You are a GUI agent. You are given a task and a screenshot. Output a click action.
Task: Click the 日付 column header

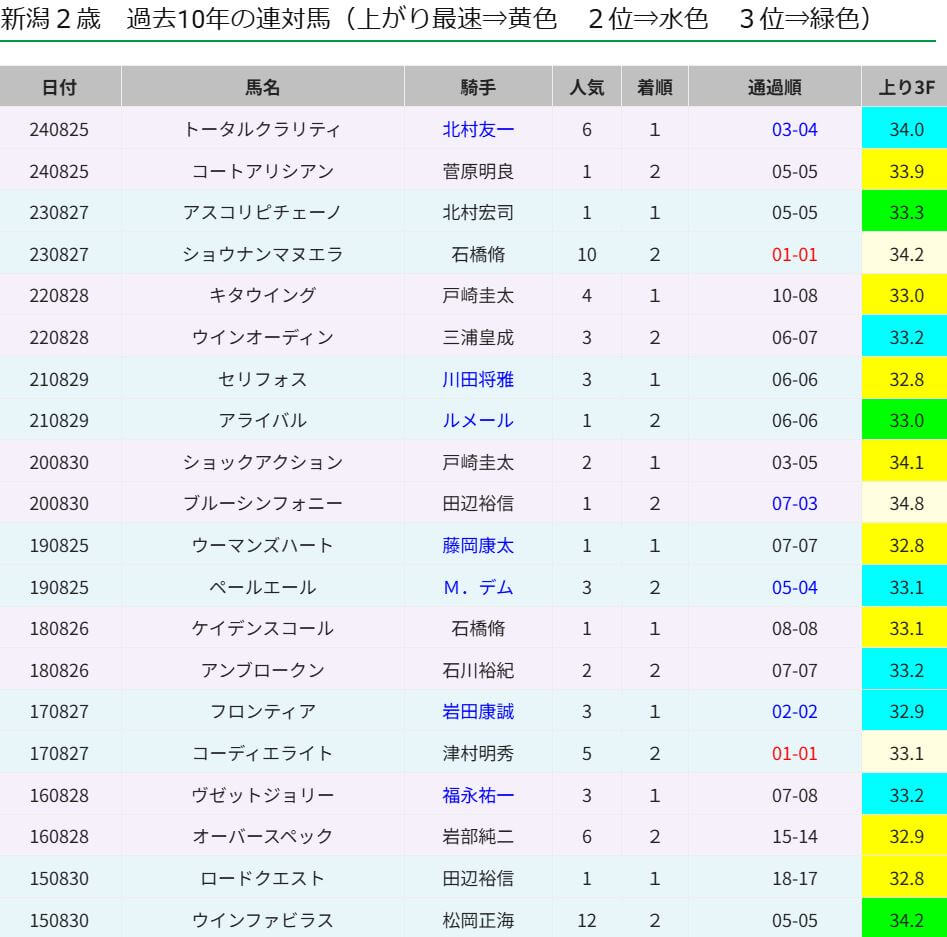pos(60,87)
